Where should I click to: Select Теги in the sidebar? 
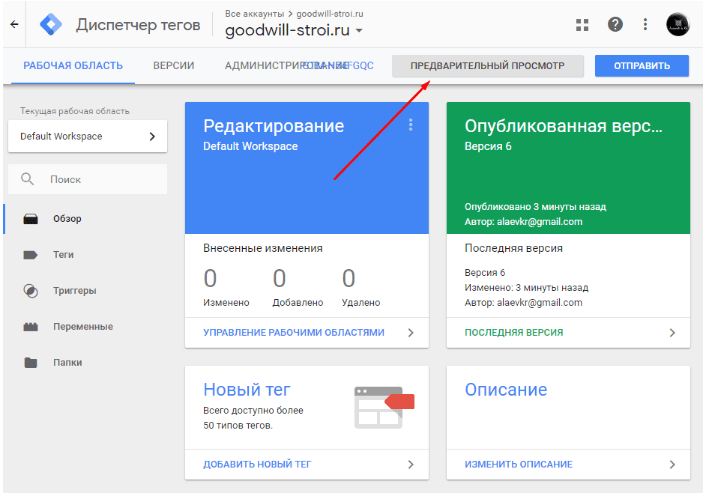tap(63, 255)
